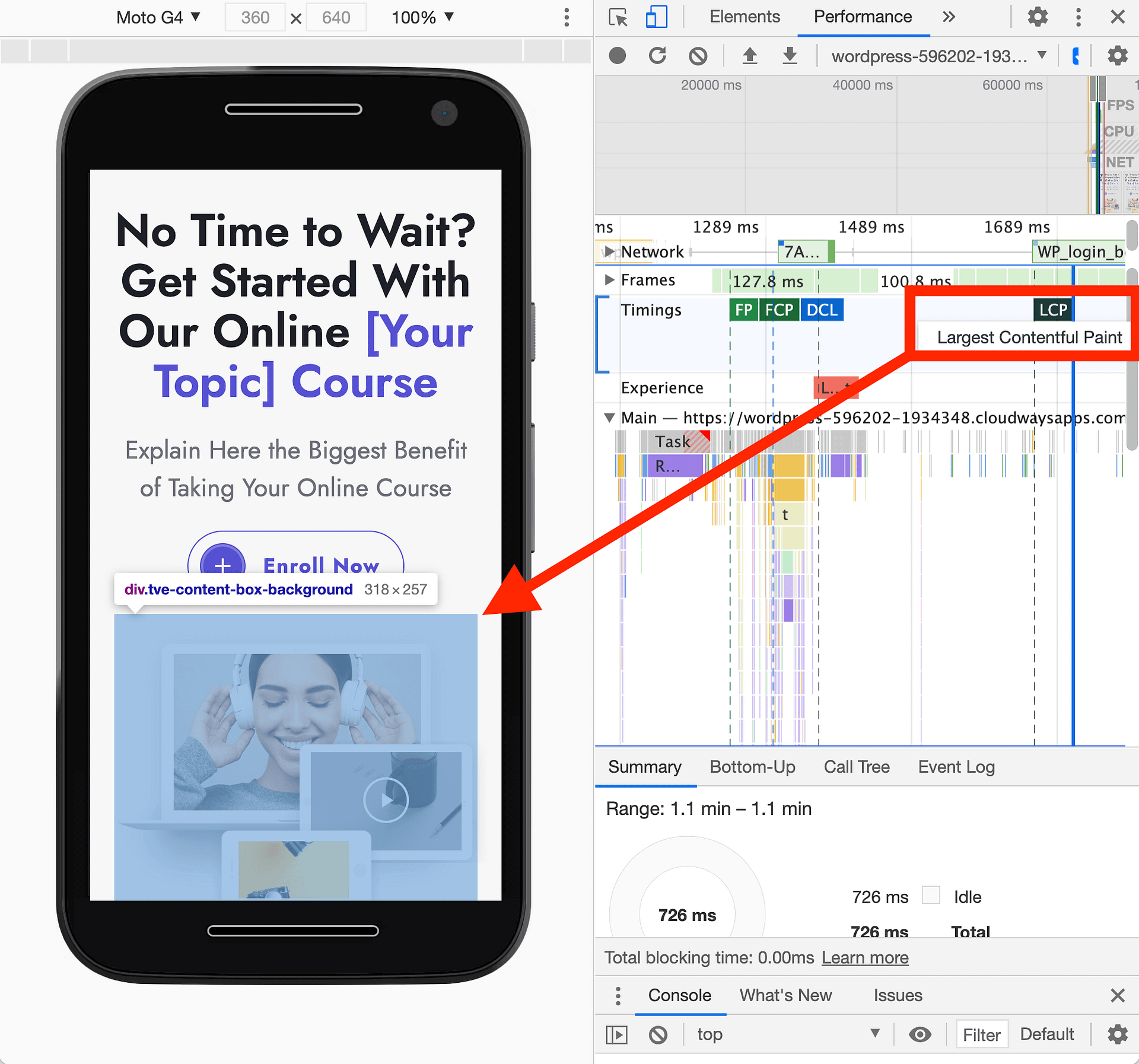Click the Learn more link about blocking time
The height and width of the screenshot is (1064, 1139).
(864, 957)
